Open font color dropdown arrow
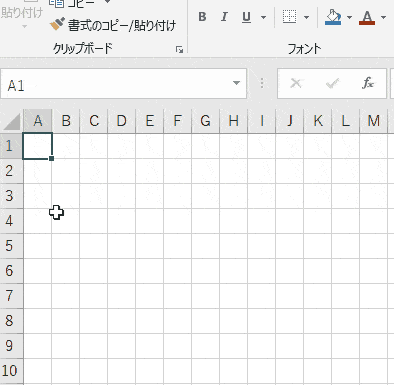 coord(383,17)
